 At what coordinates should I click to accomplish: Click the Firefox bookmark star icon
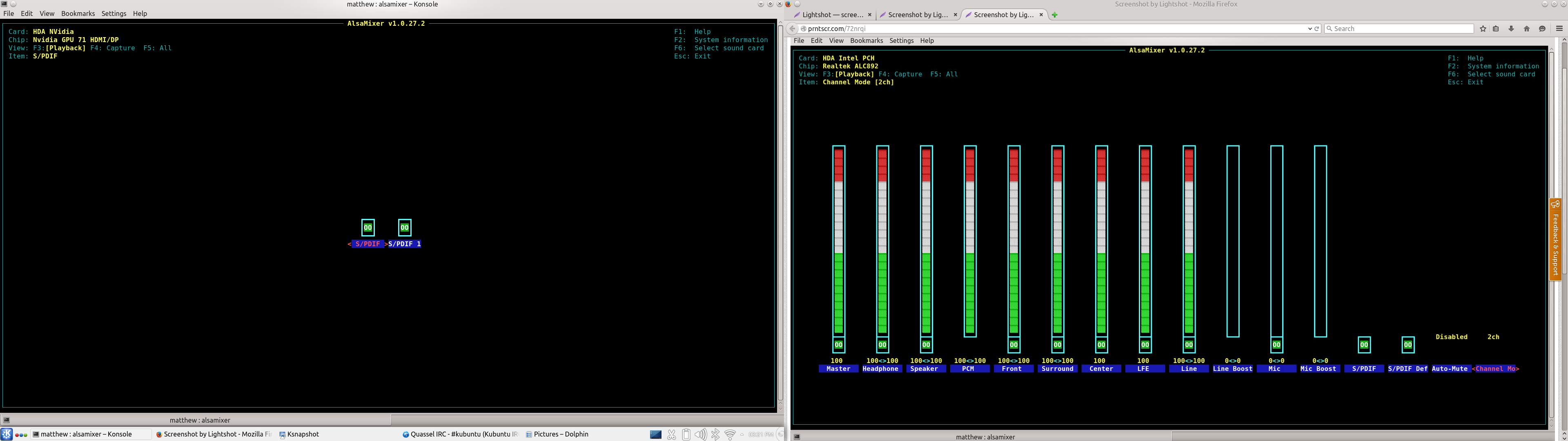[x=1483, y=29]
